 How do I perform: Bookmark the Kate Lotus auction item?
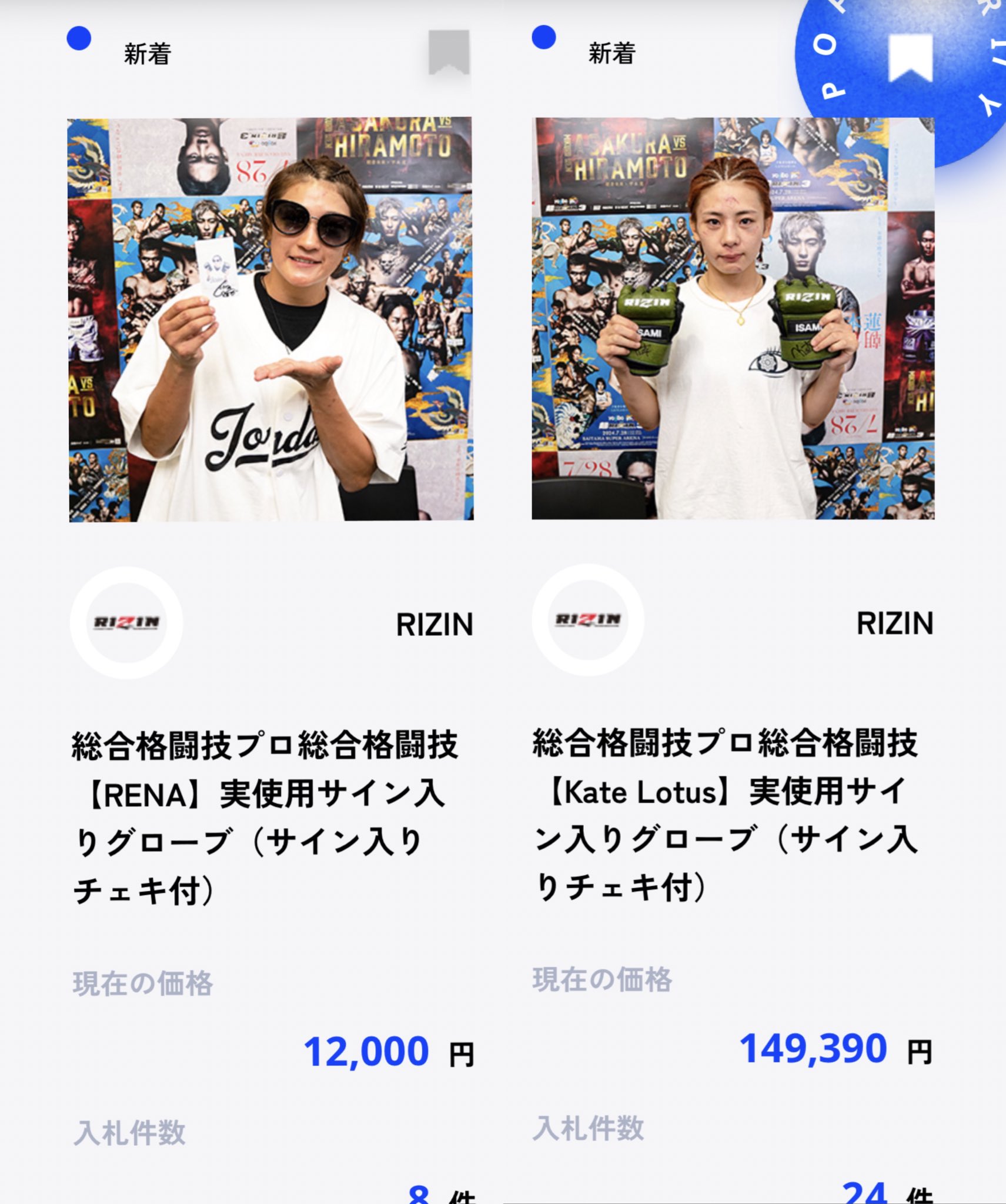910,58
